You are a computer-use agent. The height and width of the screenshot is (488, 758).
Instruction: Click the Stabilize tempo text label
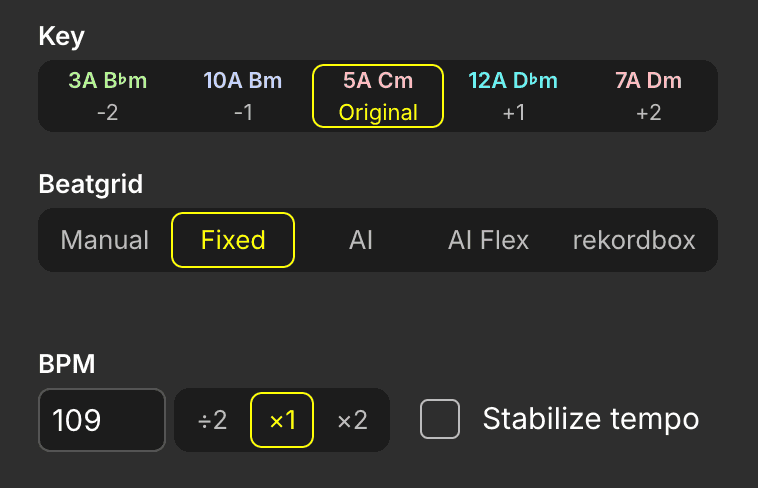pyautogui.click(x=590, y=419)
